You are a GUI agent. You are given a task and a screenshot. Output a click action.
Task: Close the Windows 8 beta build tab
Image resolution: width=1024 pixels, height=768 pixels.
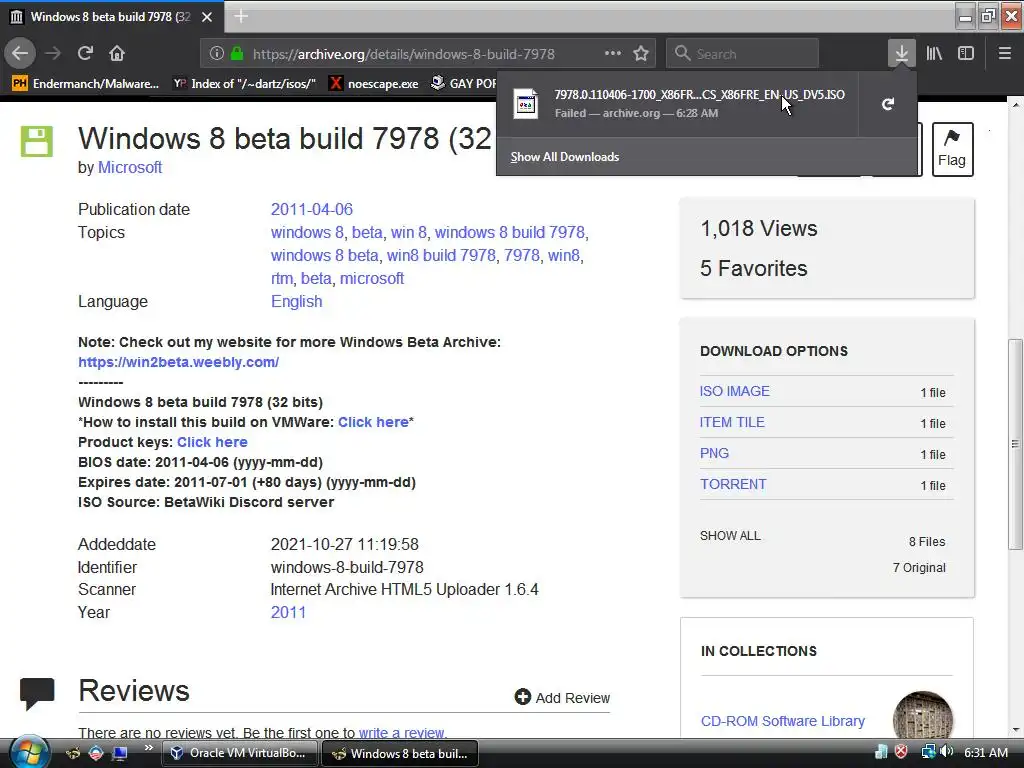207,17
